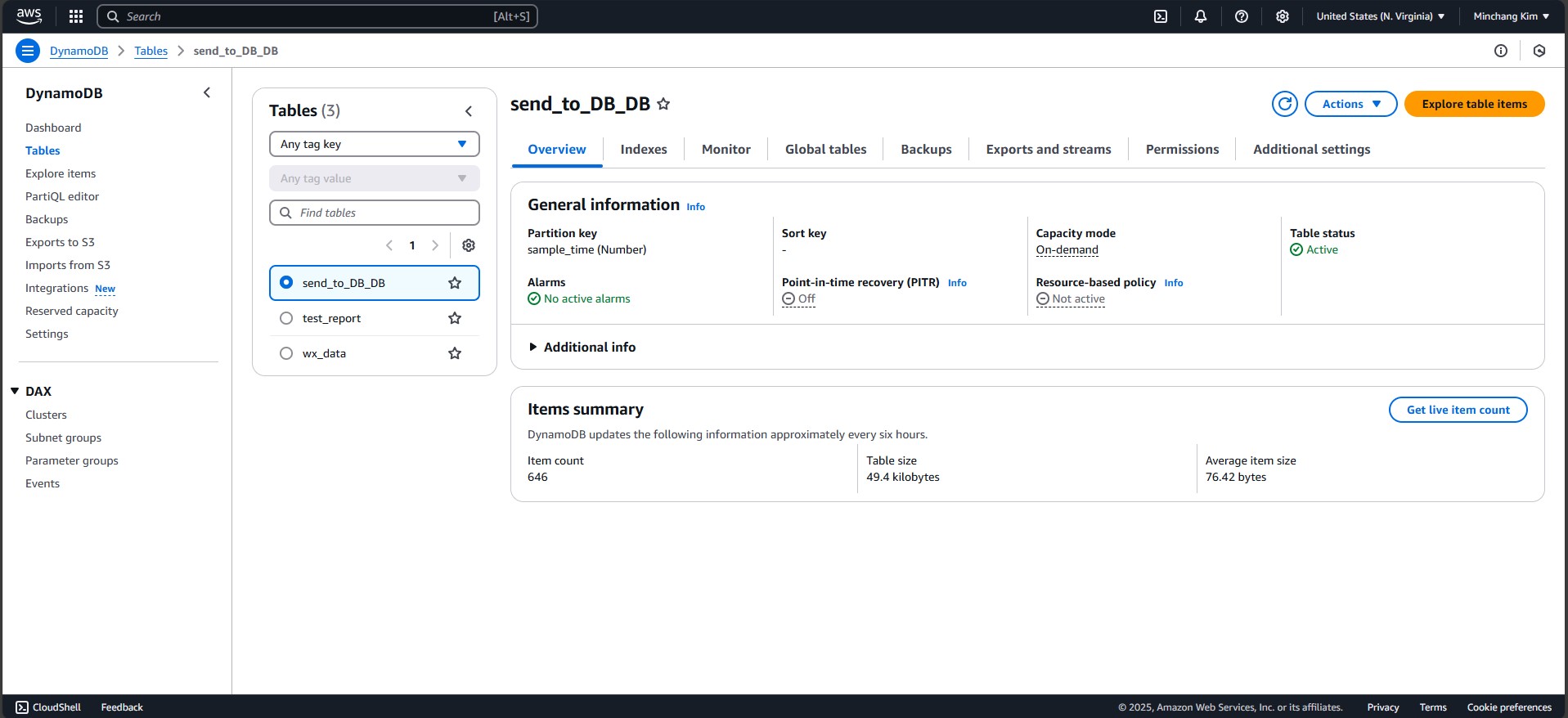1568x718 pixels.
Task: Select the test_report radio button
Action: (286, 318)
